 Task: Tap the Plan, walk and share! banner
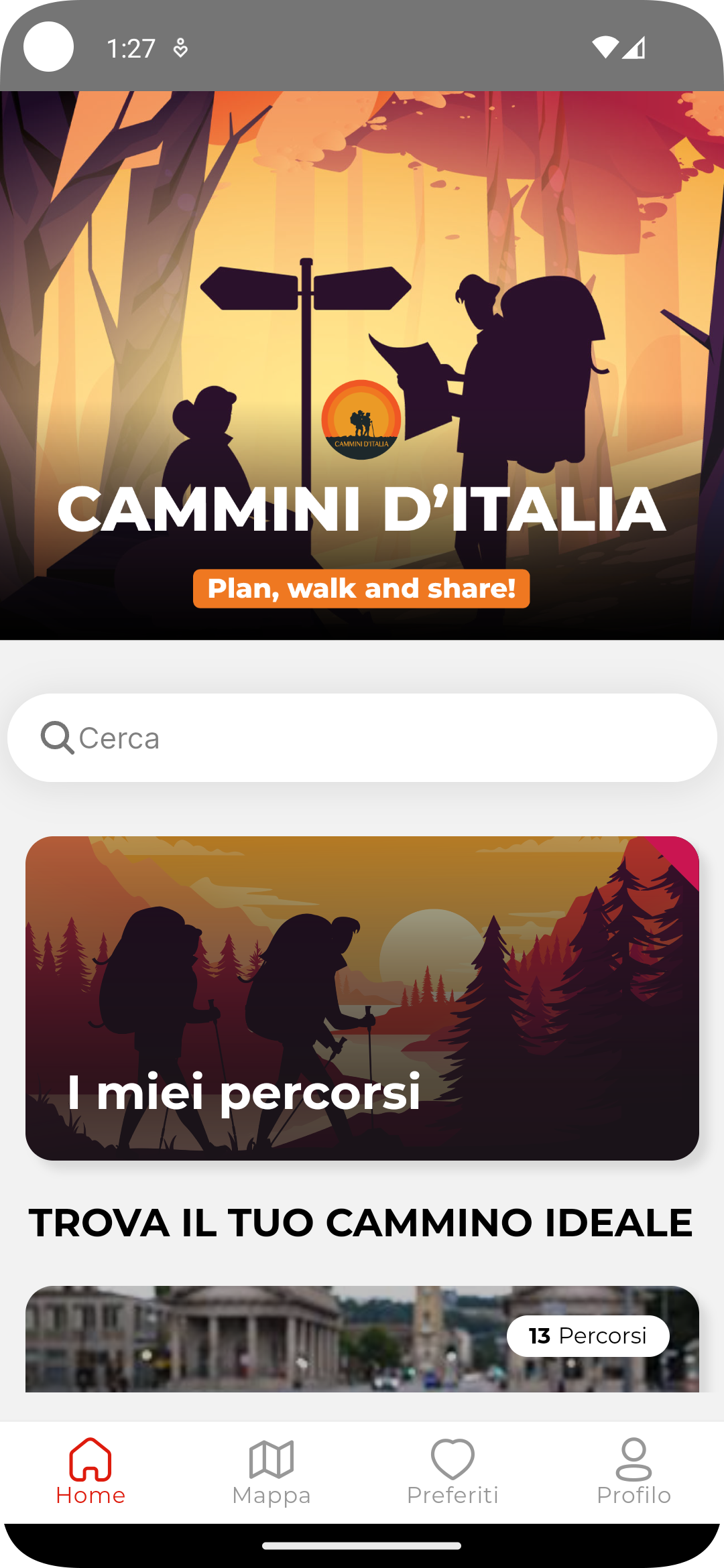tap(361, 588)
